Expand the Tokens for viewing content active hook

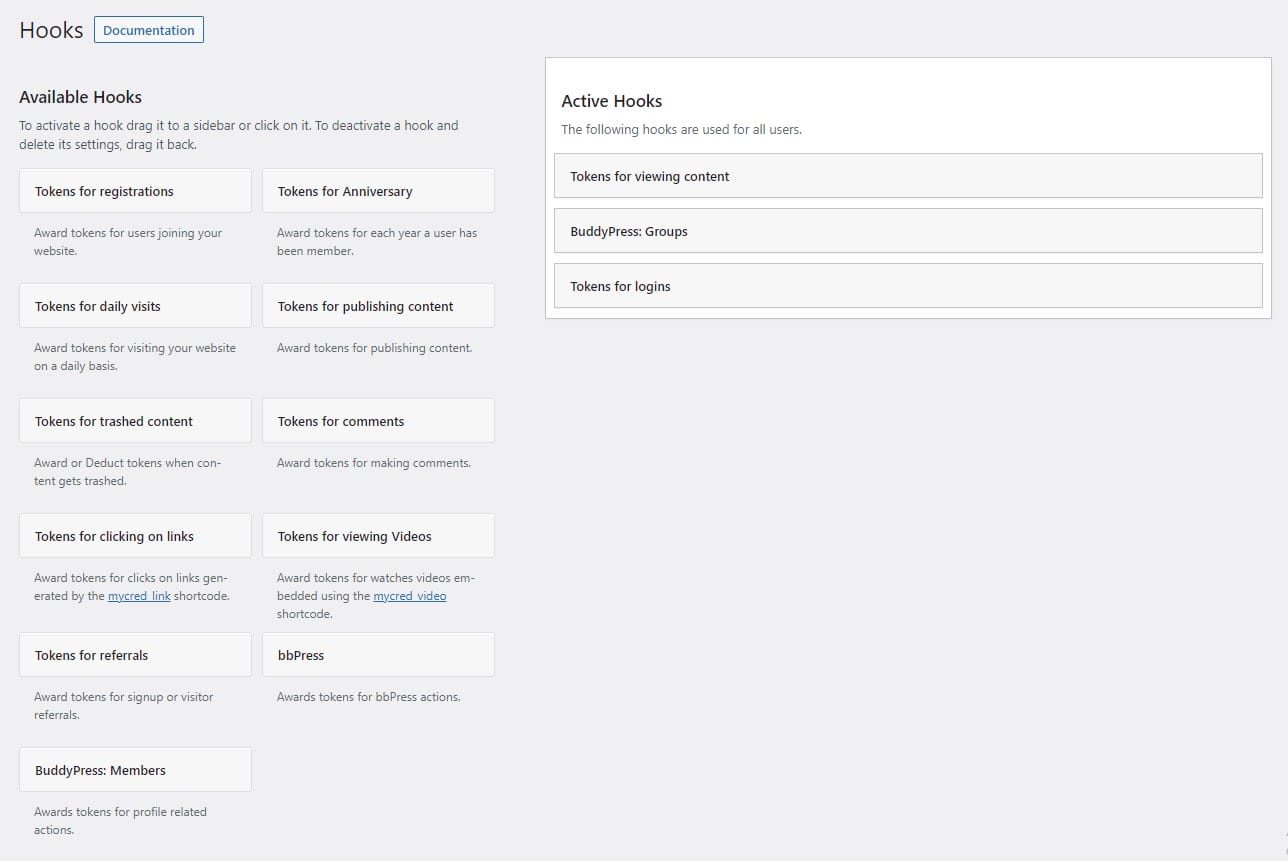(908, 176)
